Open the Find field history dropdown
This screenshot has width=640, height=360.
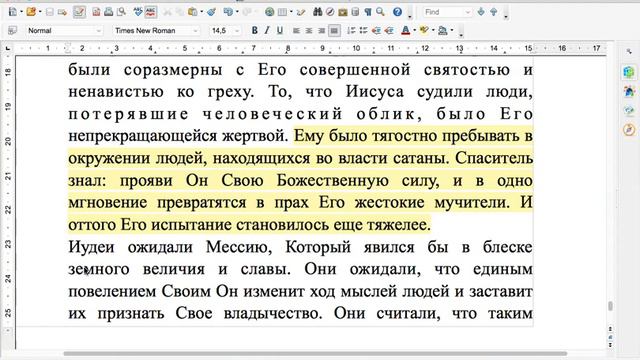click(468, 12)
